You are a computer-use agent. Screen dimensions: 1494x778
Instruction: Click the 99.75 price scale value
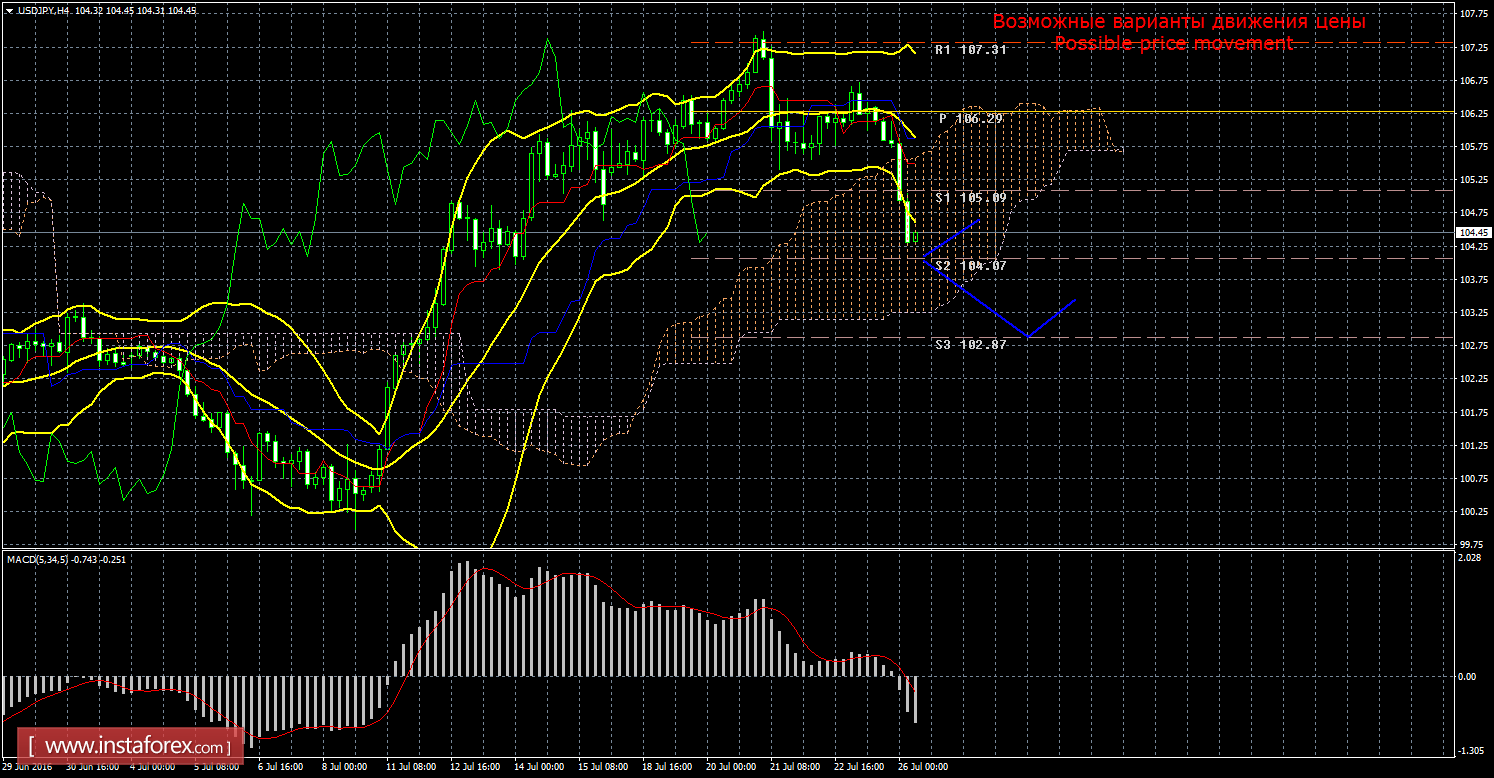click(x=1473, y=544)
